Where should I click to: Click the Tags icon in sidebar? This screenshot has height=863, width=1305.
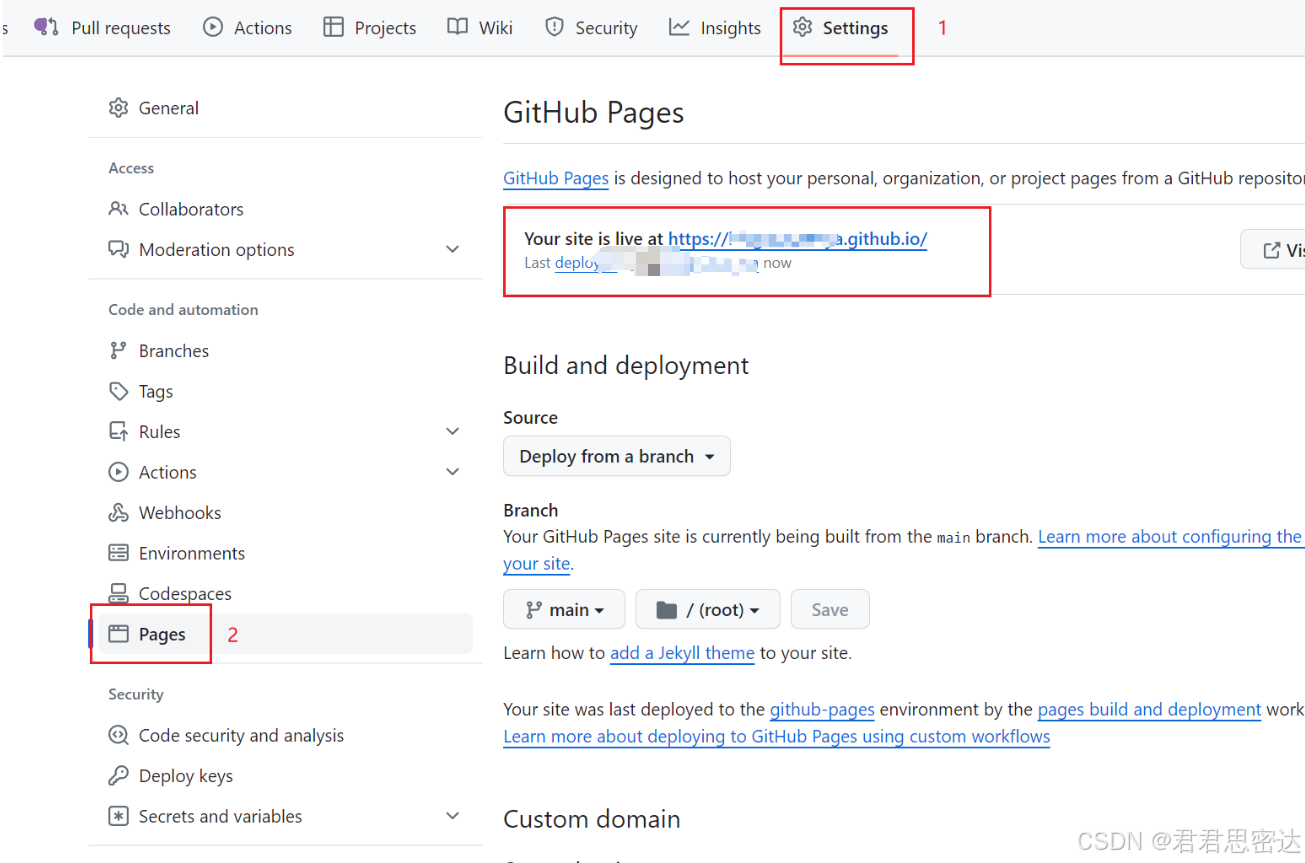[x=119, y=391]
